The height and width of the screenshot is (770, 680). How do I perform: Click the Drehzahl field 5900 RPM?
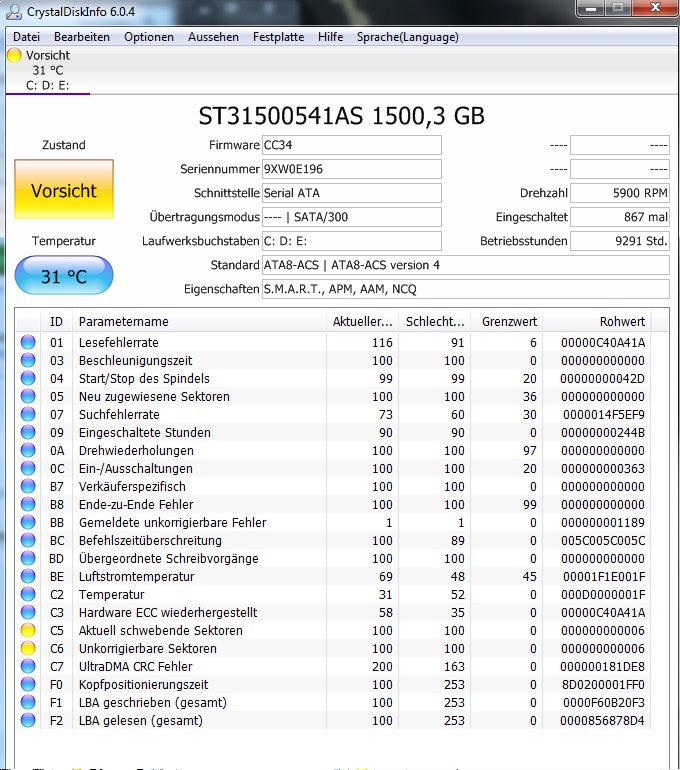(x=620, y=193)
